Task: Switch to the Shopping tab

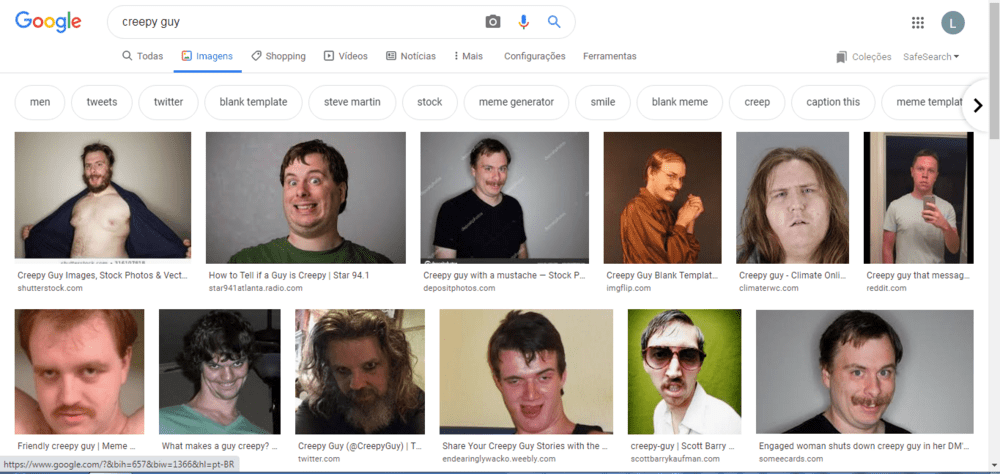Action: point(278,56)
